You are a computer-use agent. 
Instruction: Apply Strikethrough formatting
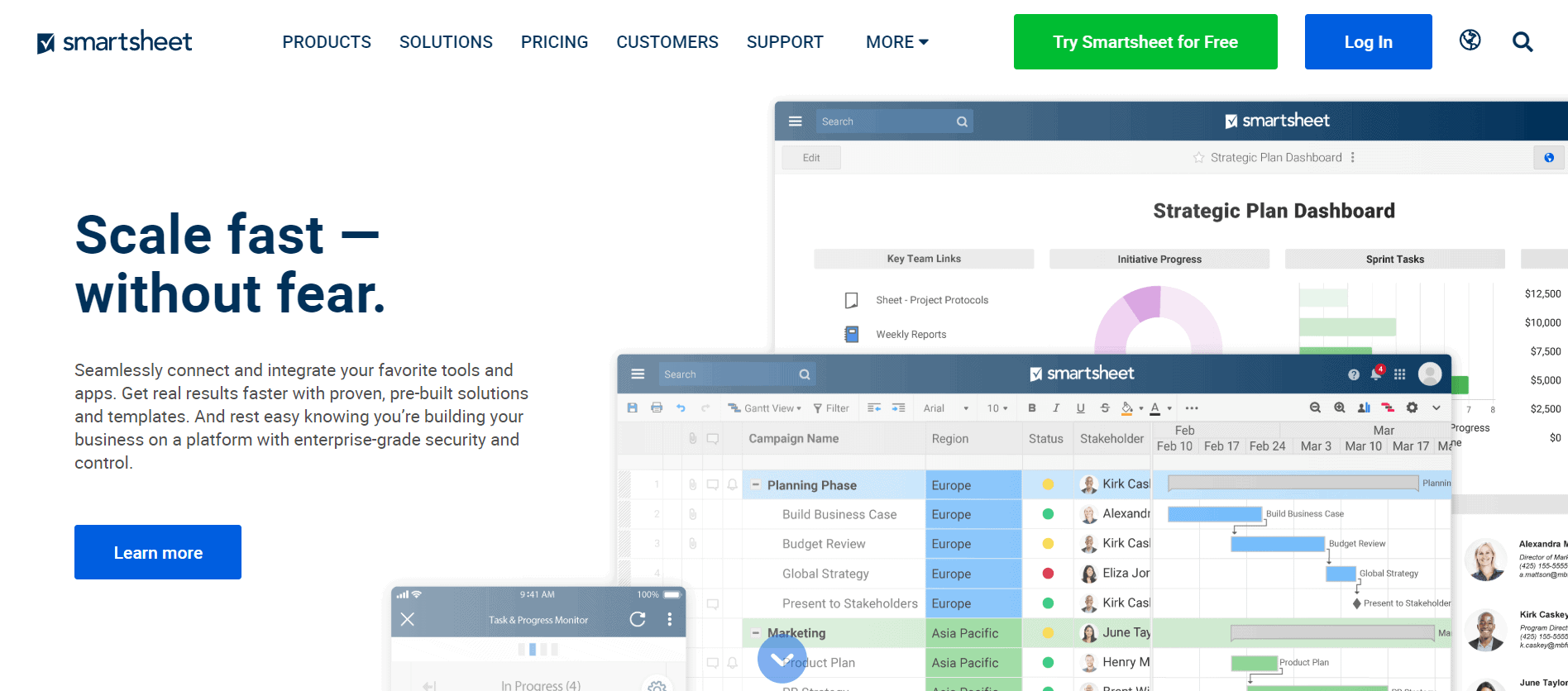coord(1105,407)
